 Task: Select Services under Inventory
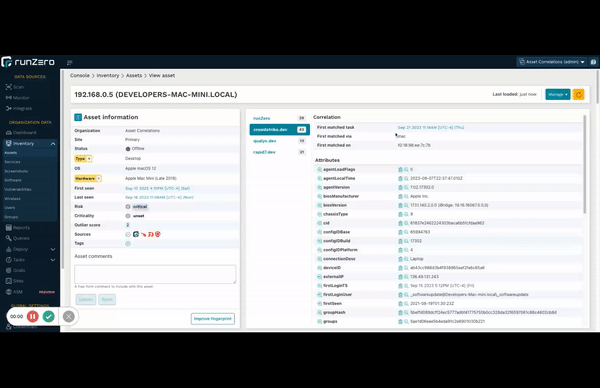pos(12,162)
